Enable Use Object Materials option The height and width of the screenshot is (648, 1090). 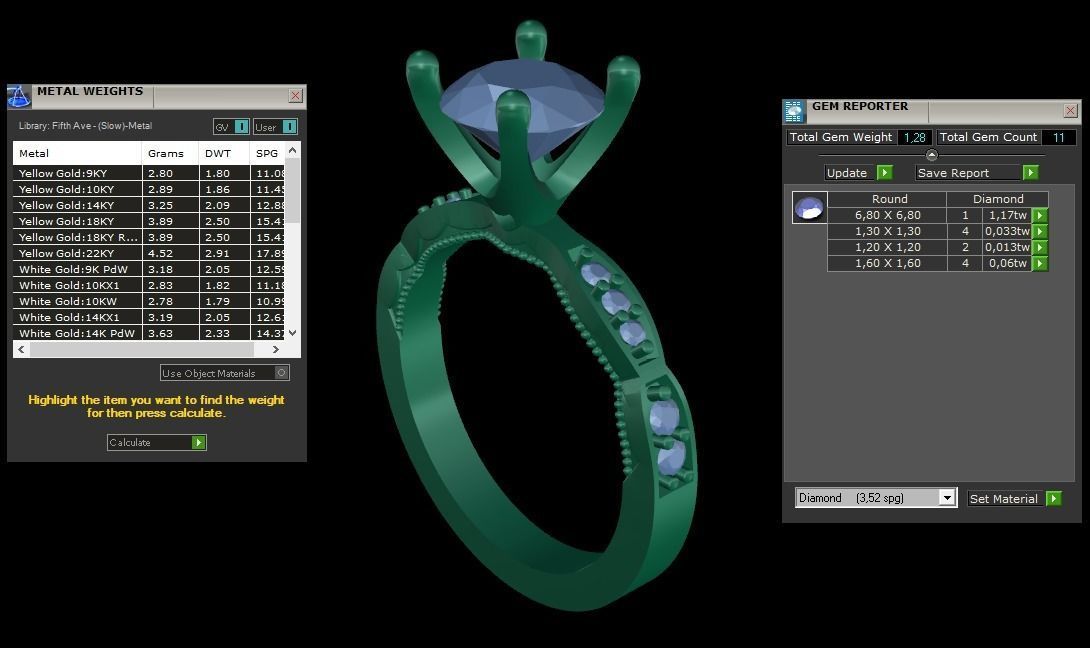[x=225, y=373]
